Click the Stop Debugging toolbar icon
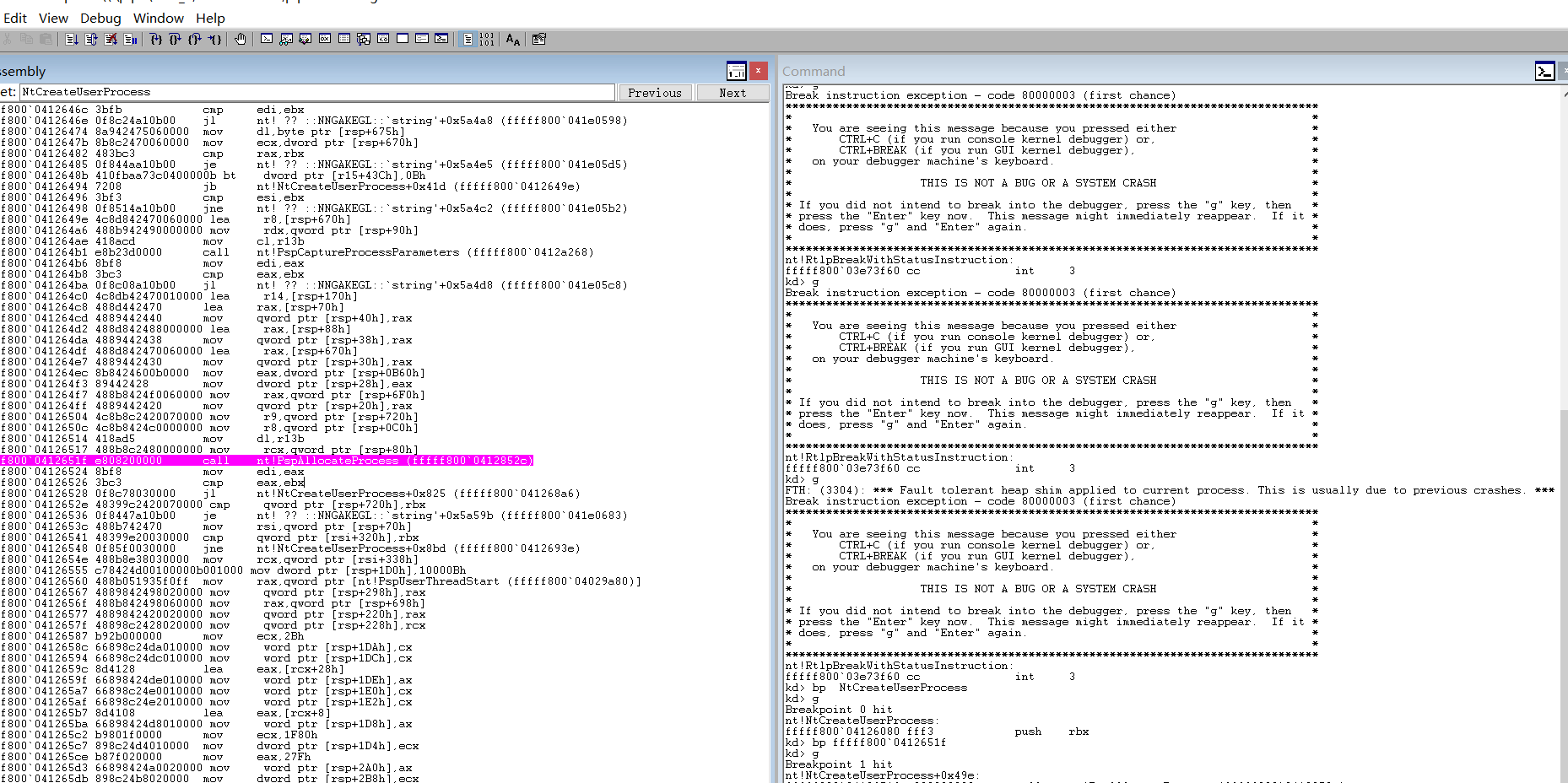This screenshot has width=1568, height=783. click(x=111, y=39)
